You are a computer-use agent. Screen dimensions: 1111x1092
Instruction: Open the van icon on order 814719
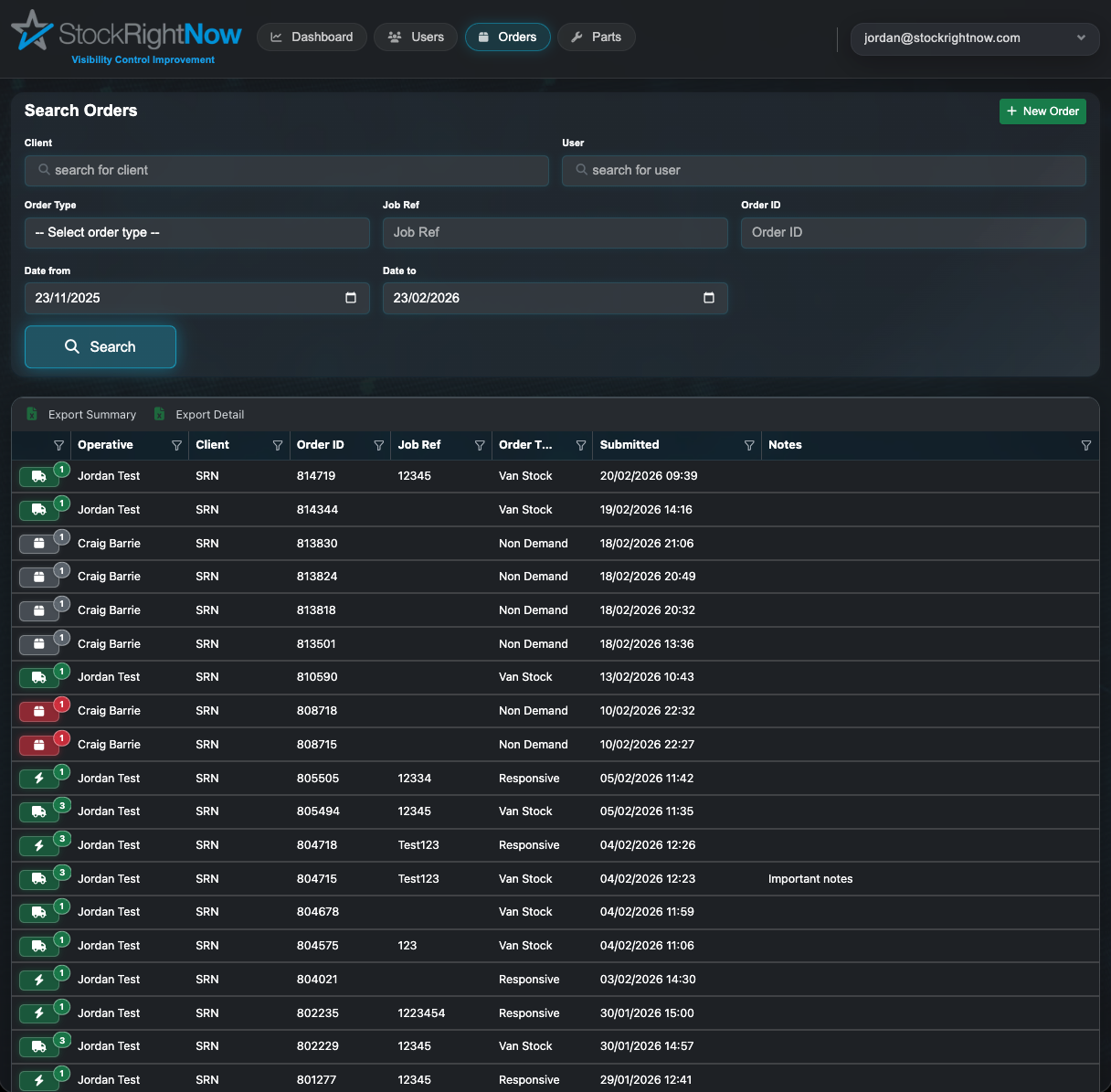tap(38, 475)
